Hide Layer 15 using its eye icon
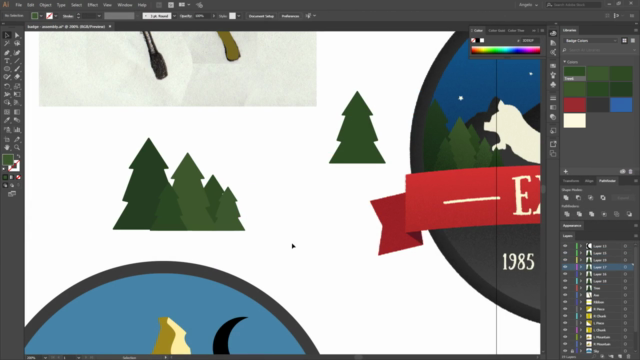The width and height of the screenshot is (640, 360). tap(565, 253)
